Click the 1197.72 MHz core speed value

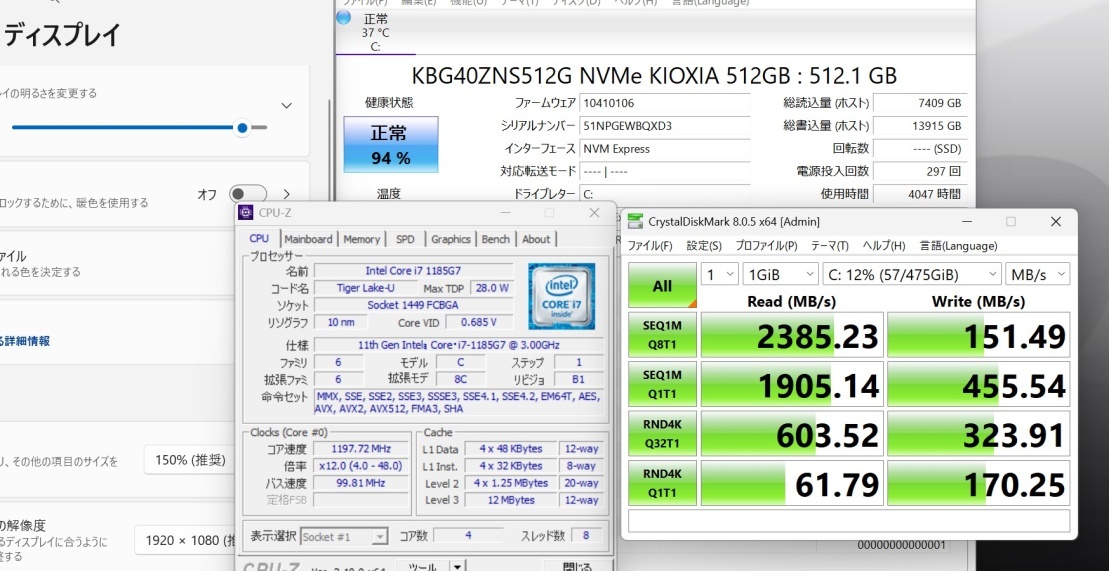coord(361,449)
